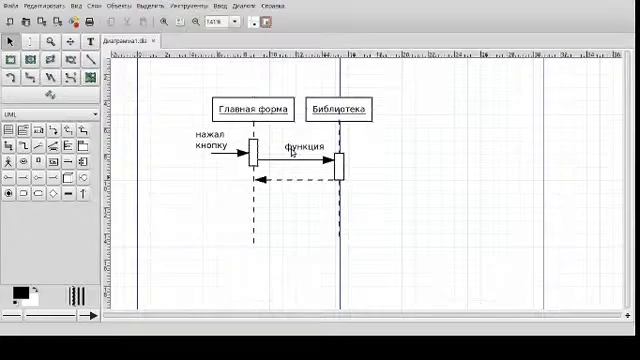Select the Magnify tool in toolbox
Screen dimensions: 640x360
coord(50,42)
